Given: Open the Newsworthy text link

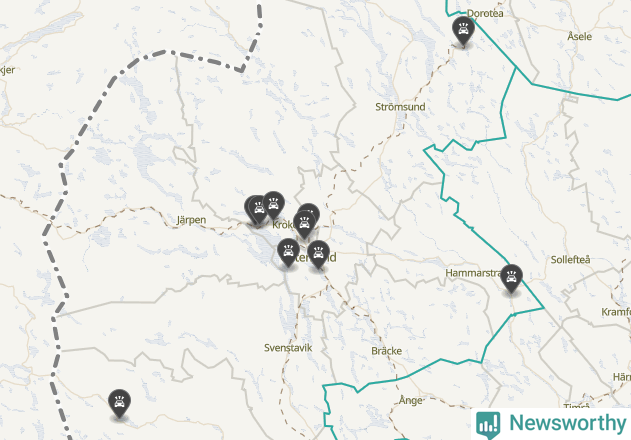Looking at the screenshot, I should tap(567, 423).
